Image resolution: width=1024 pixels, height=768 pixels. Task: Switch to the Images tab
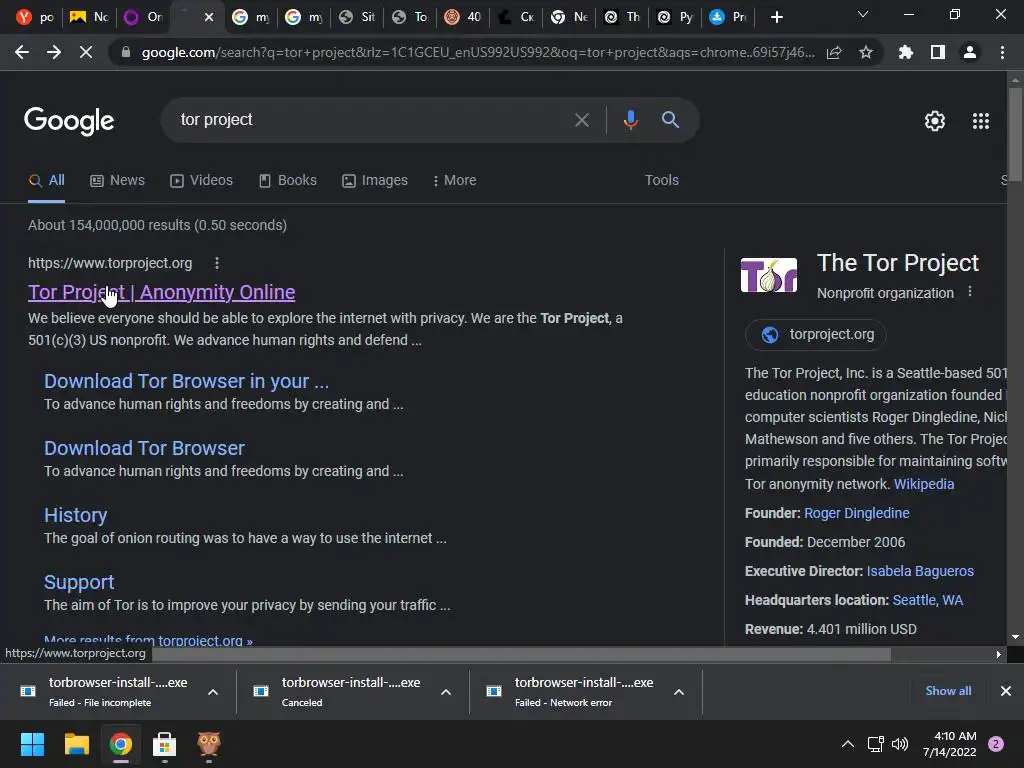click(375, 180)
